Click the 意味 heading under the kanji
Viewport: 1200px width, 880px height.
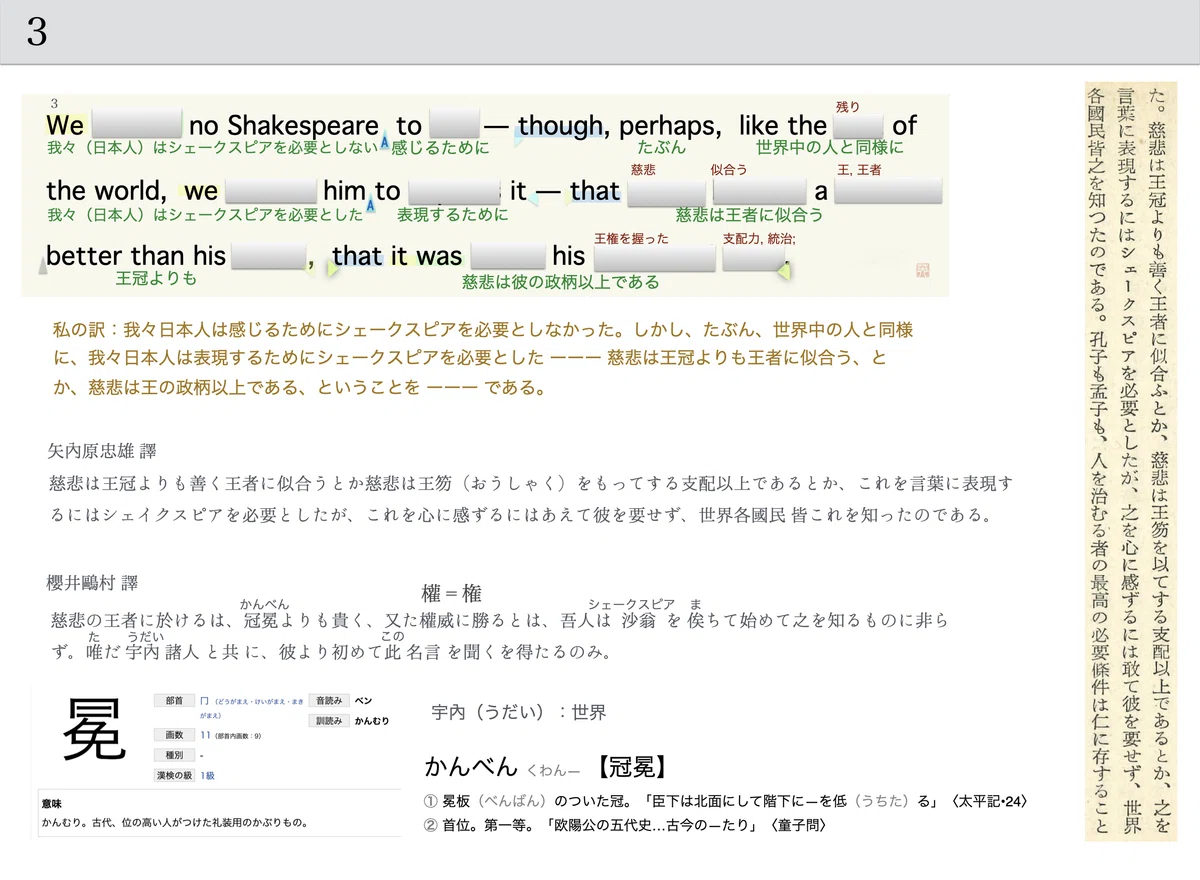(x=51, y=803)
